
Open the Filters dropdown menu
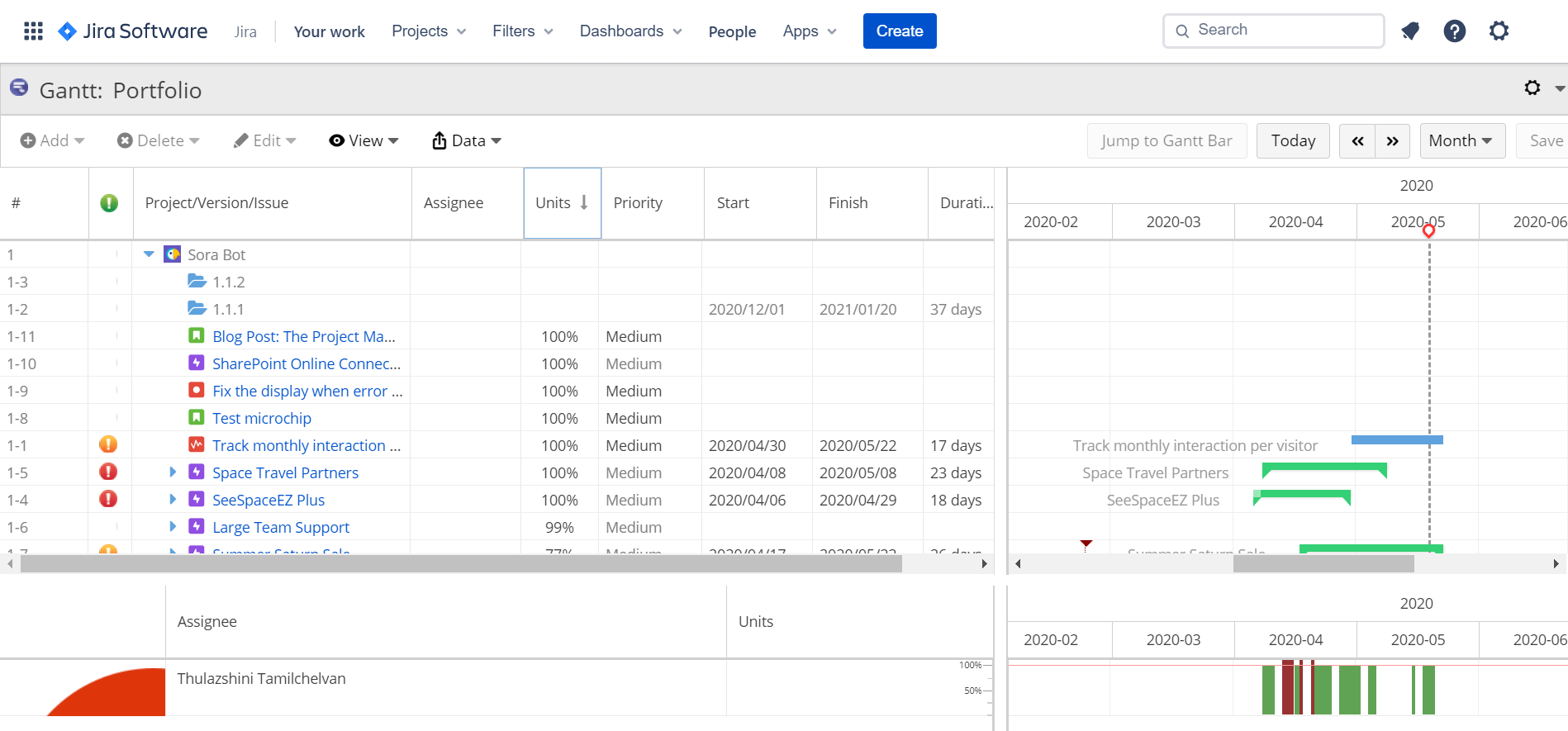click(x=523, y=31)
